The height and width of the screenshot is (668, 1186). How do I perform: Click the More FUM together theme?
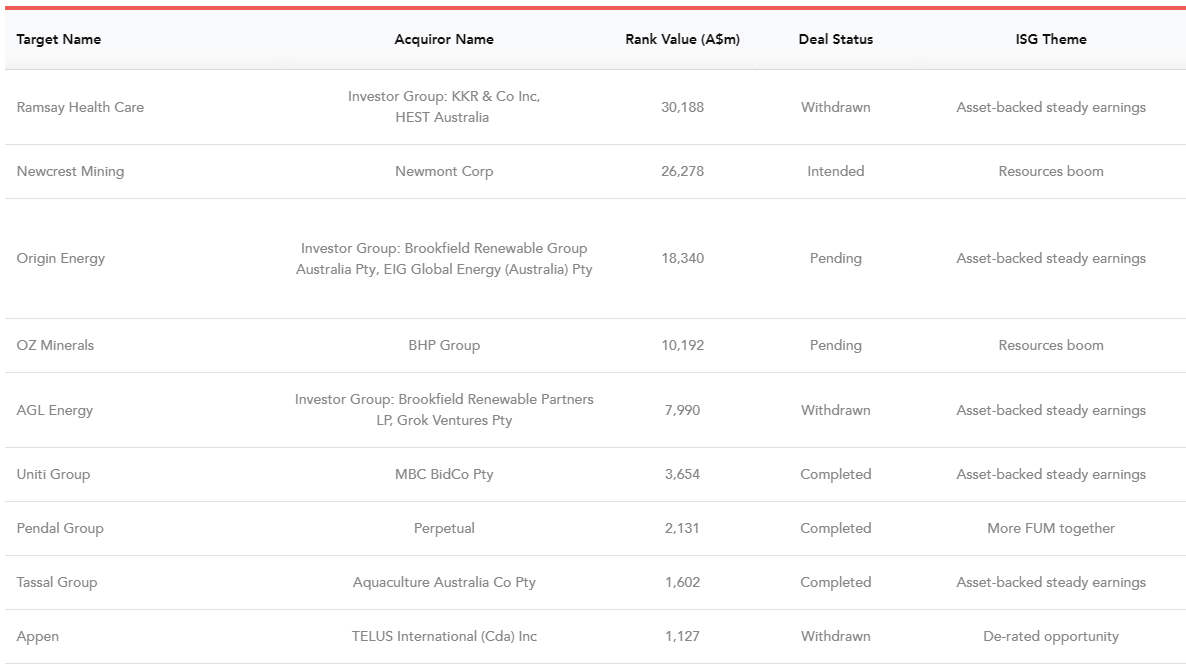1050,528
